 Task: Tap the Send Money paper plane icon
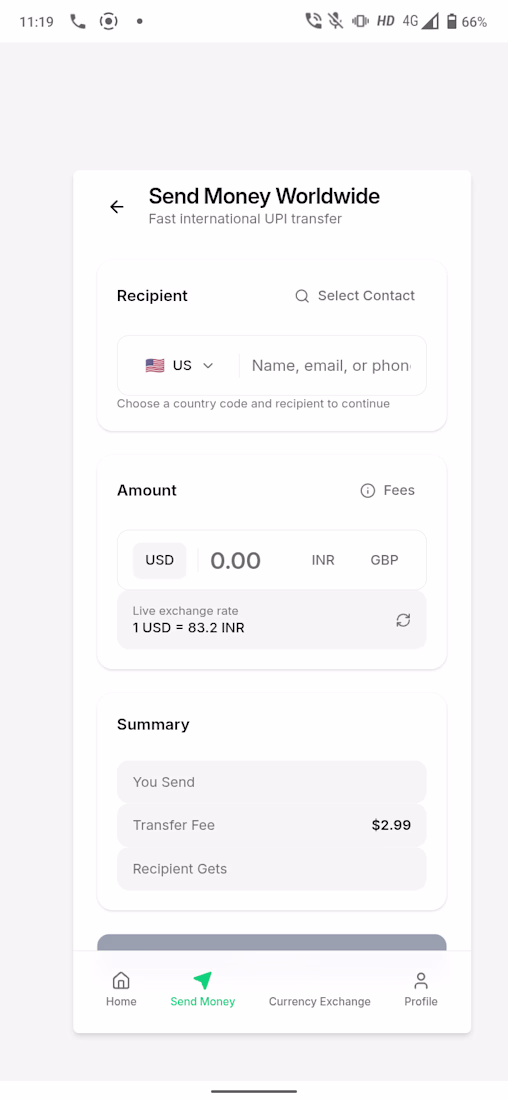coord(202,980)
